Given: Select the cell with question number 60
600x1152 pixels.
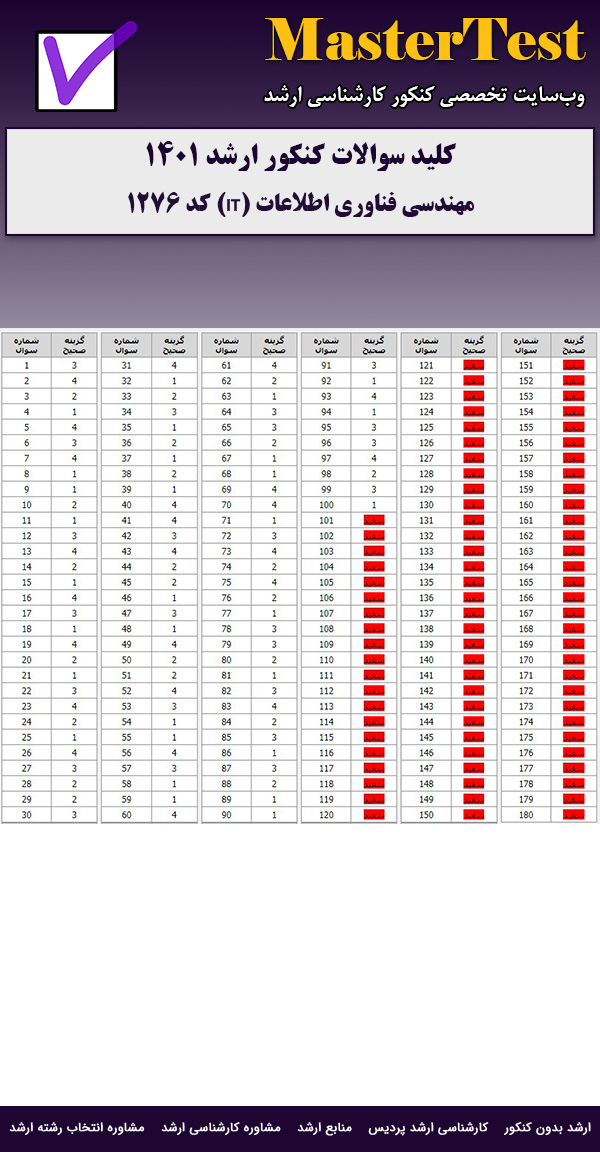Looking at the screenshot, I should tap(127, 815).
